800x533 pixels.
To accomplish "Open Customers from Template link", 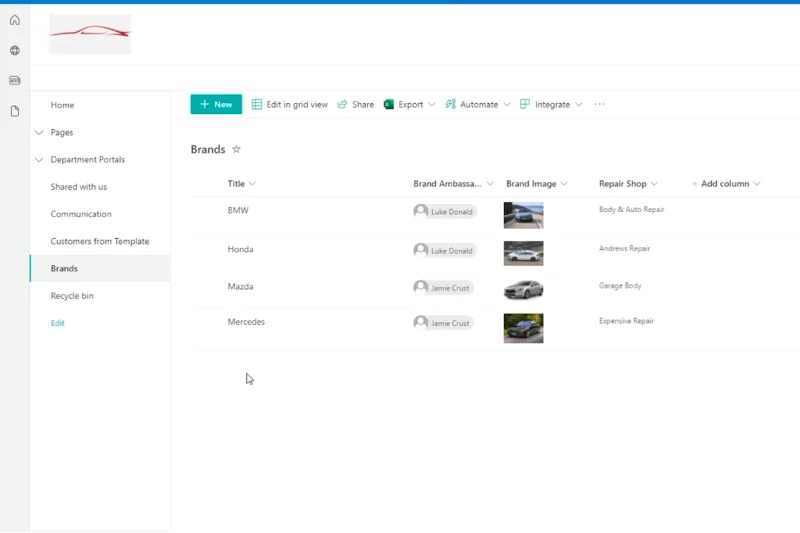I will tap(99, 241).
